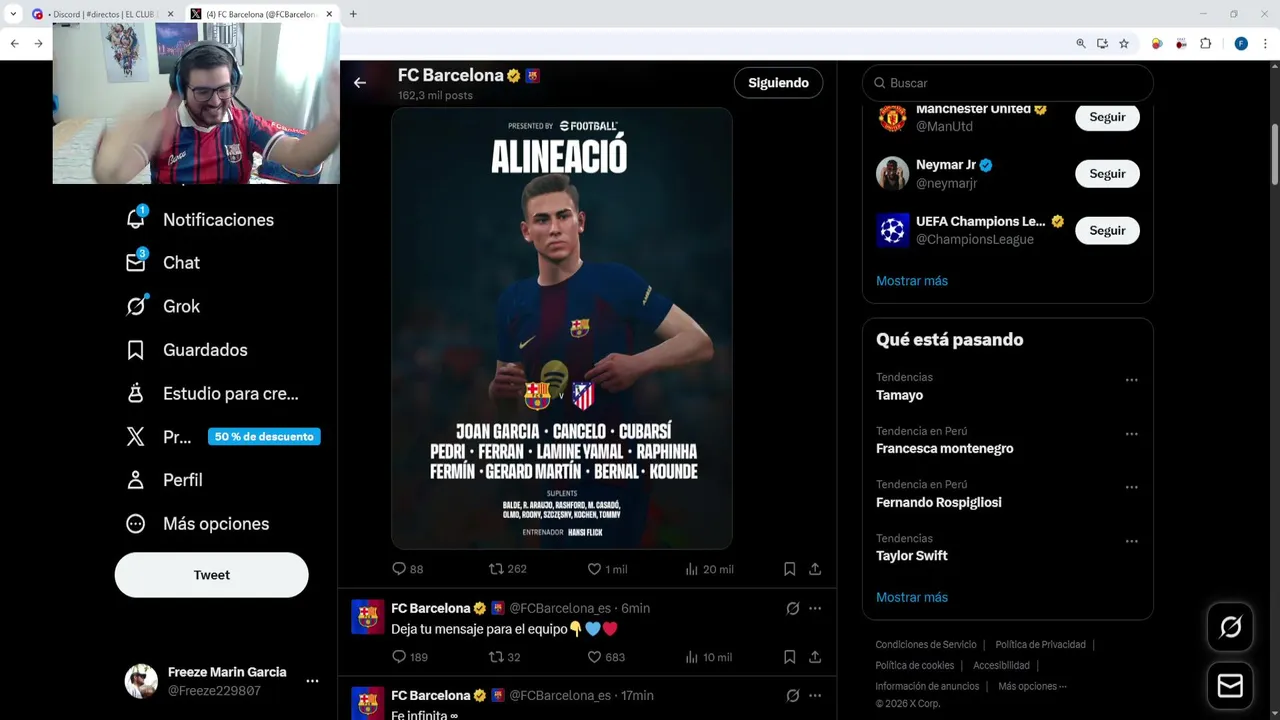Open a new browser tab
The image size is (1280, 720).
pos(353,14)
